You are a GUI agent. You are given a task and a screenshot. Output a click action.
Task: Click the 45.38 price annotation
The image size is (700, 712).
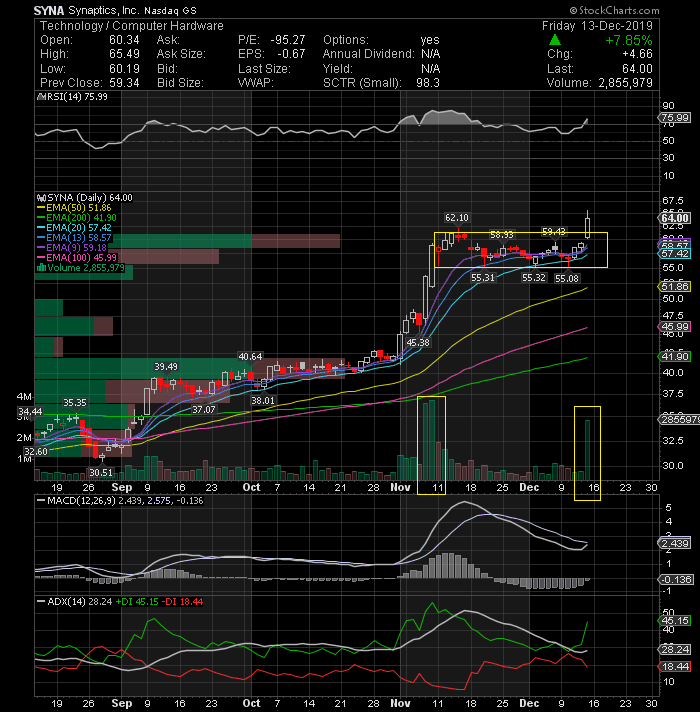tap(418, 343)
